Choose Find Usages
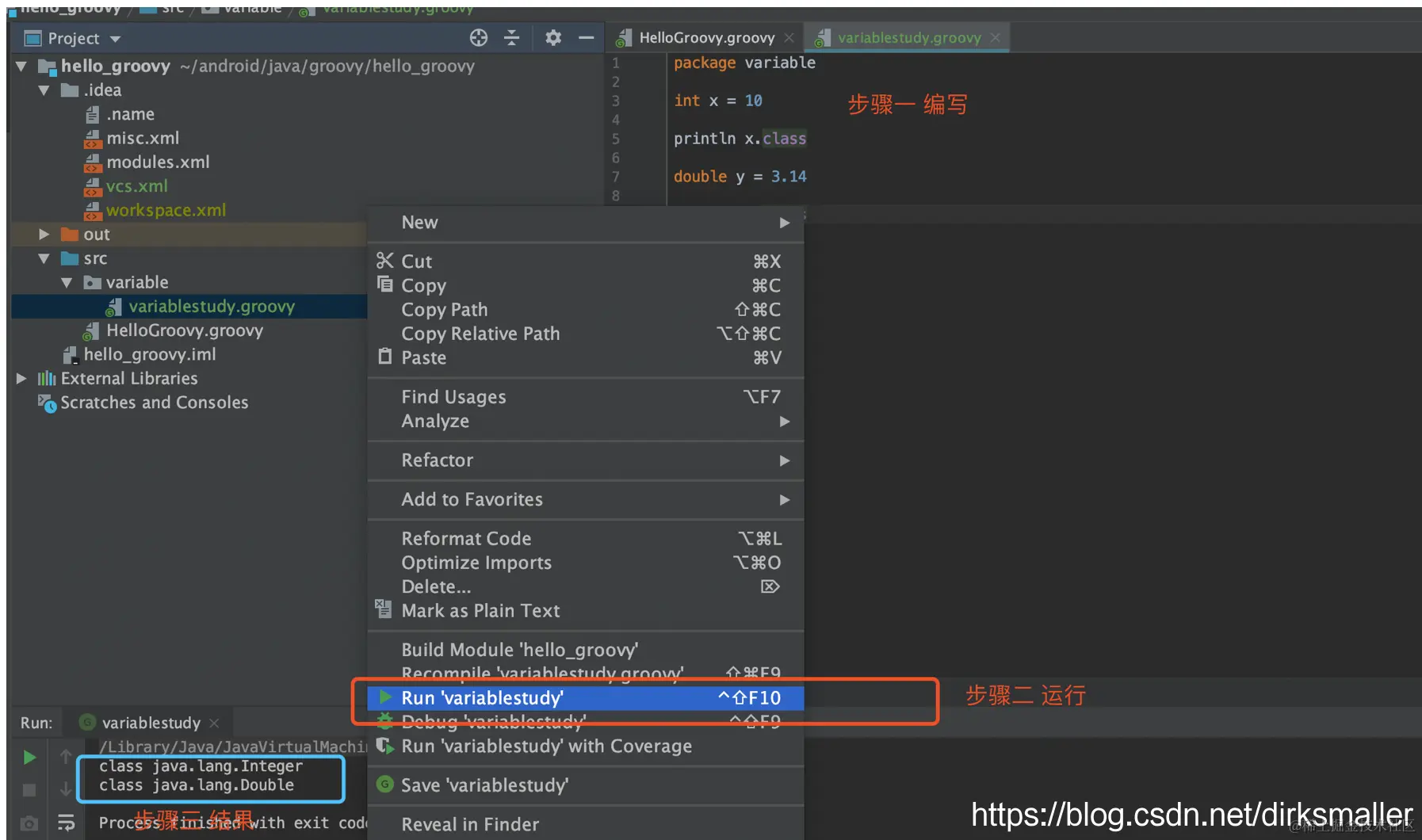Image resolution: width=1422 pixels, height=840 pixels. (x=586, y=397)
